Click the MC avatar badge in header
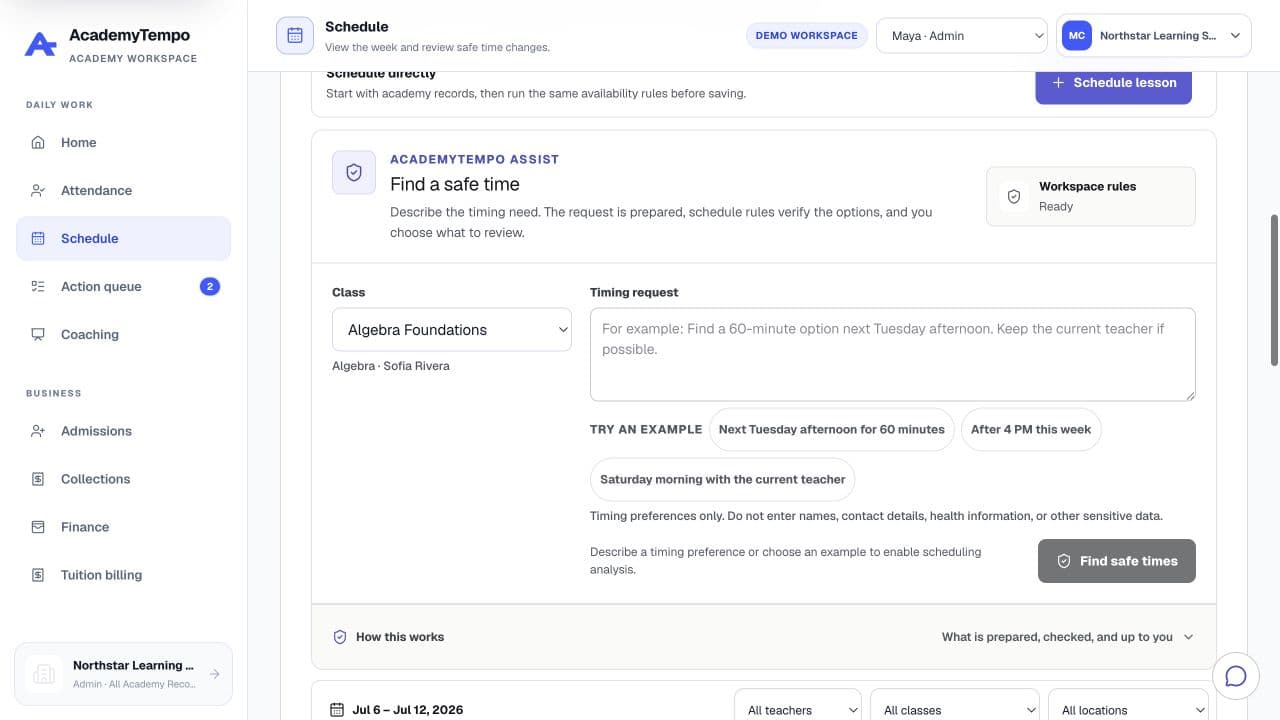 1077,36
